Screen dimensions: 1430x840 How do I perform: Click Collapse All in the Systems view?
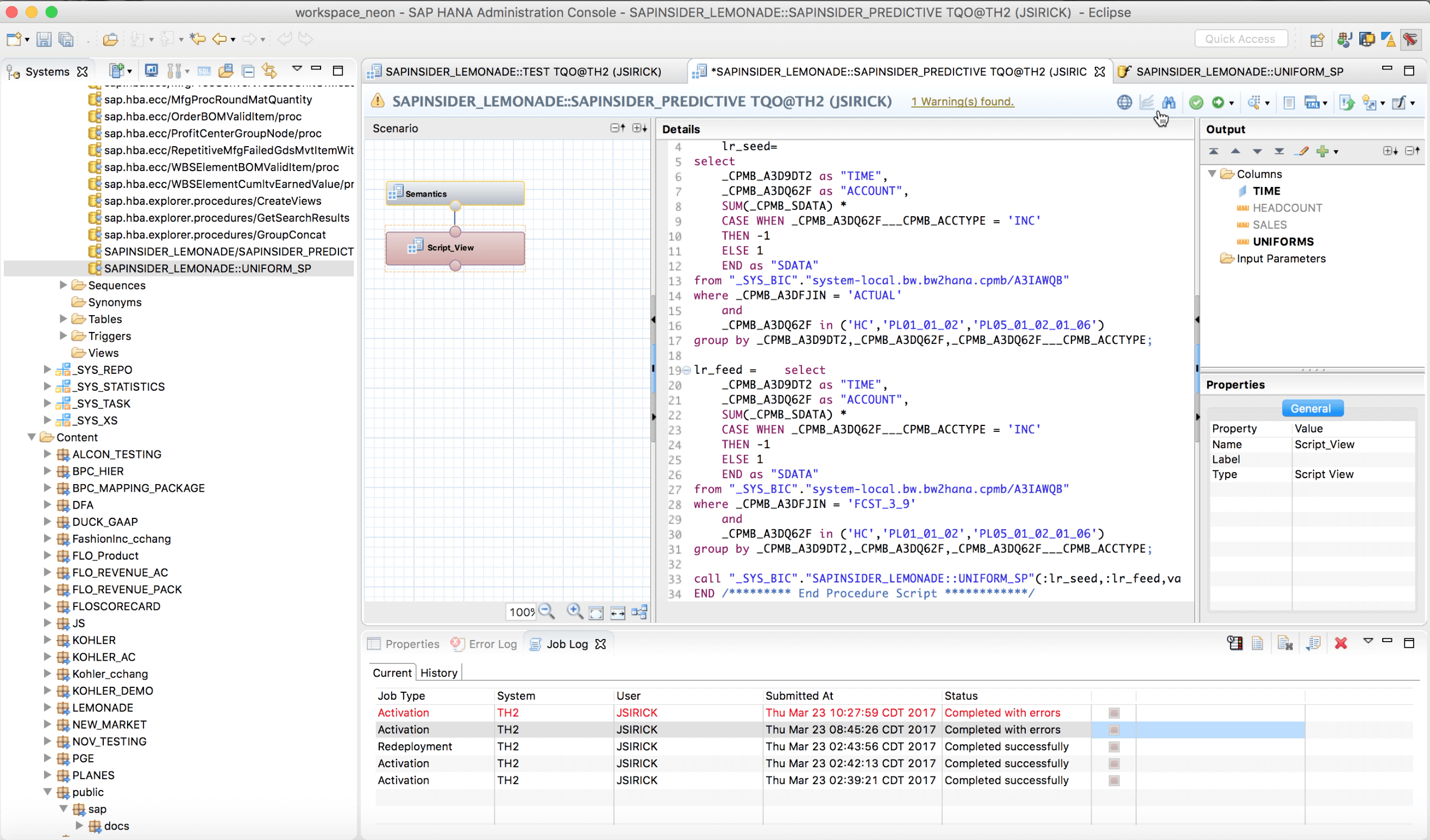248,71
